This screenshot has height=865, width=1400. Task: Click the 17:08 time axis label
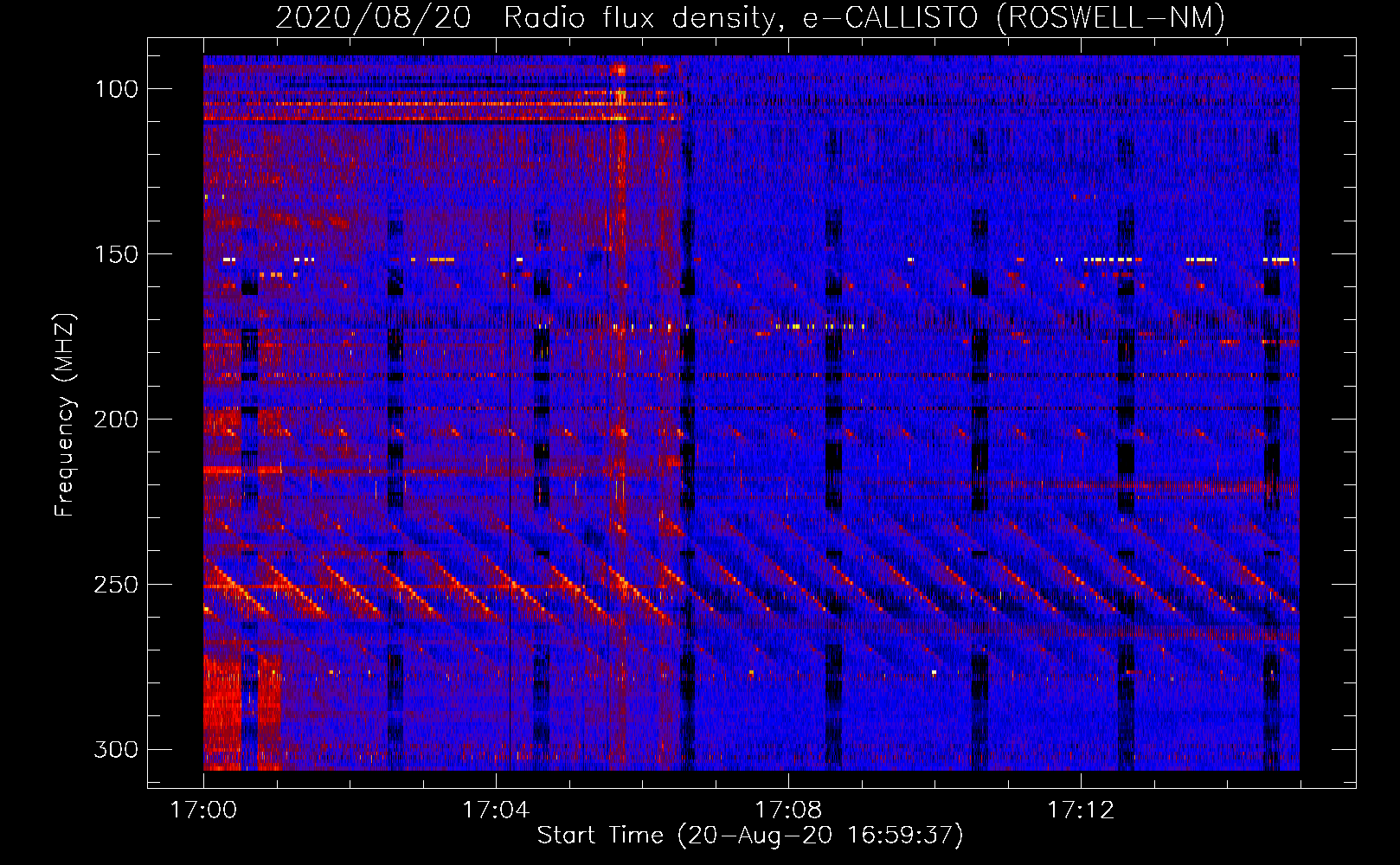coord(788,811)
